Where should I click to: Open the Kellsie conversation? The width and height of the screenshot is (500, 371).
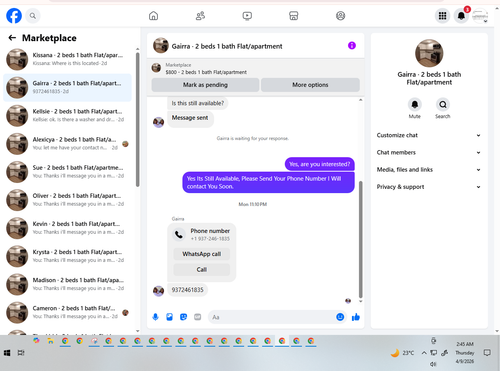67,115
